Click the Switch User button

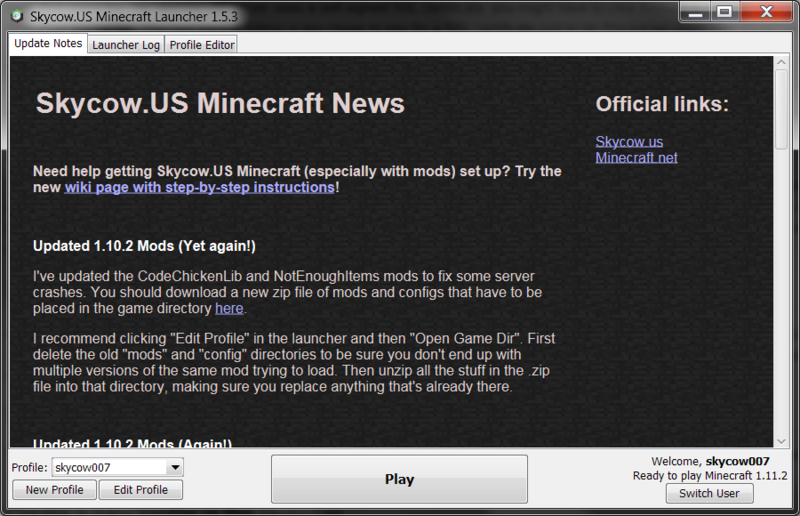pyautogui.click(x=709, y=494)
